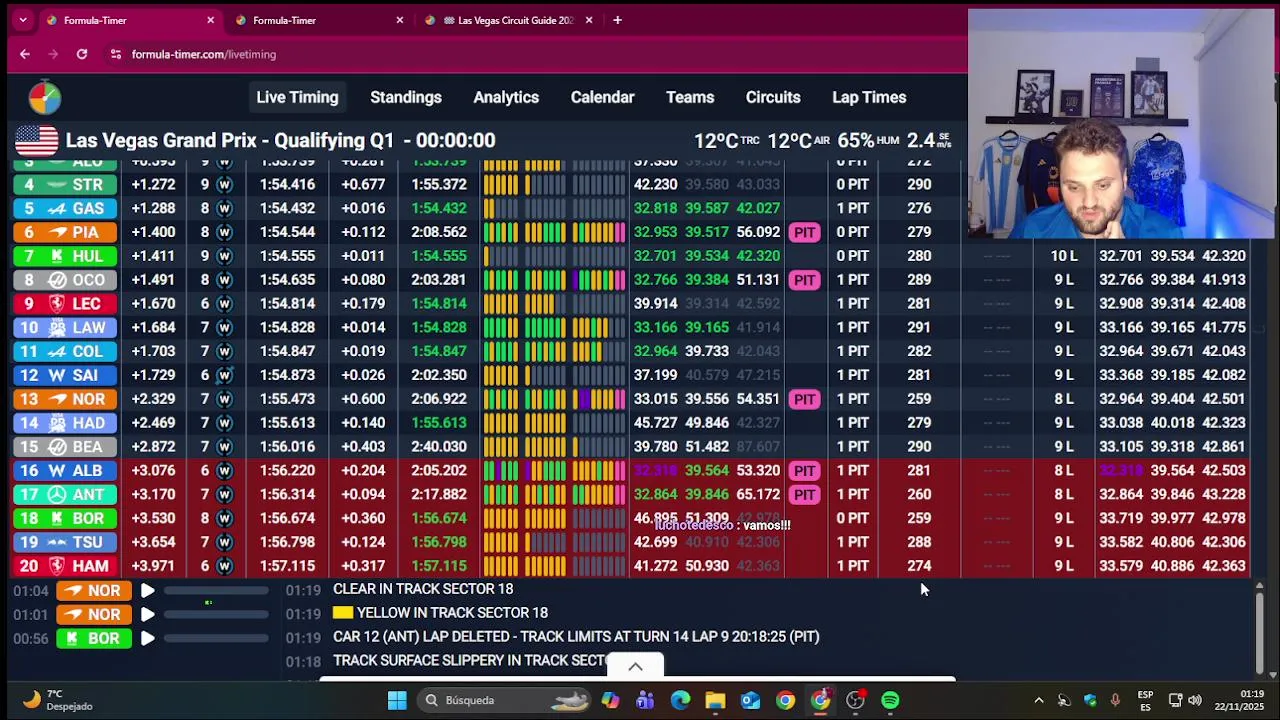The height and width of the screenshot is (720, 1280).
Task: Click the streamer webcam overlay
Action: 1121,125
